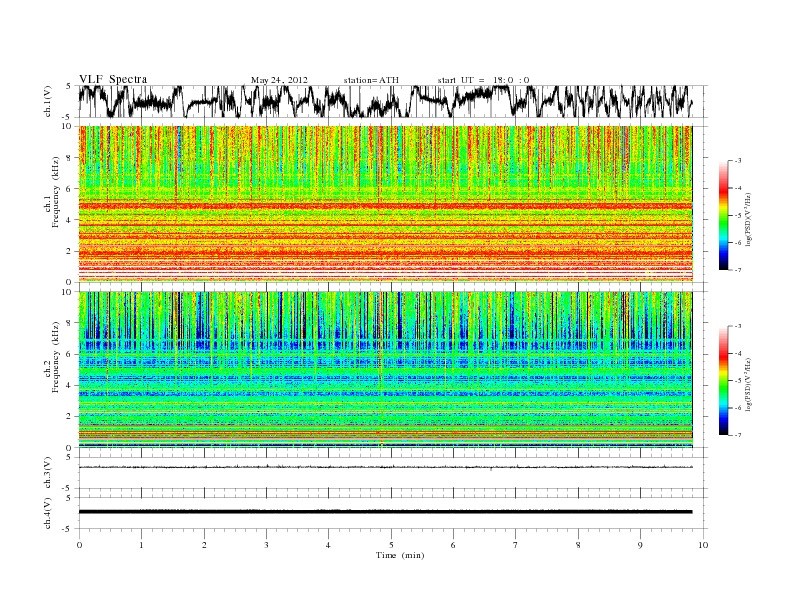The height and width of the screenshot is (612, 792).
Task: Click the time axis tick label "3"
Action: coord(266,545)
